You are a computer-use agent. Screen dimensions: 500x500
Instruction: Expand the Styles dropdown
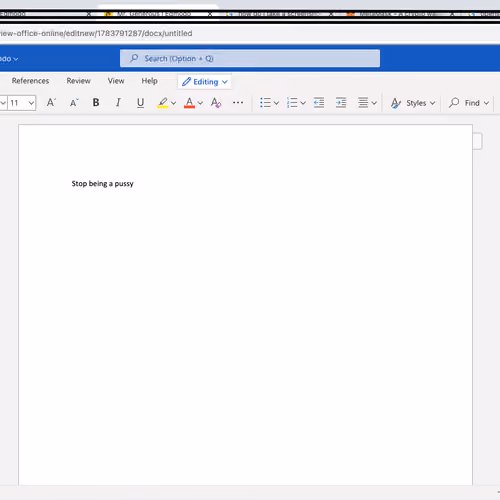click(413, 103)
